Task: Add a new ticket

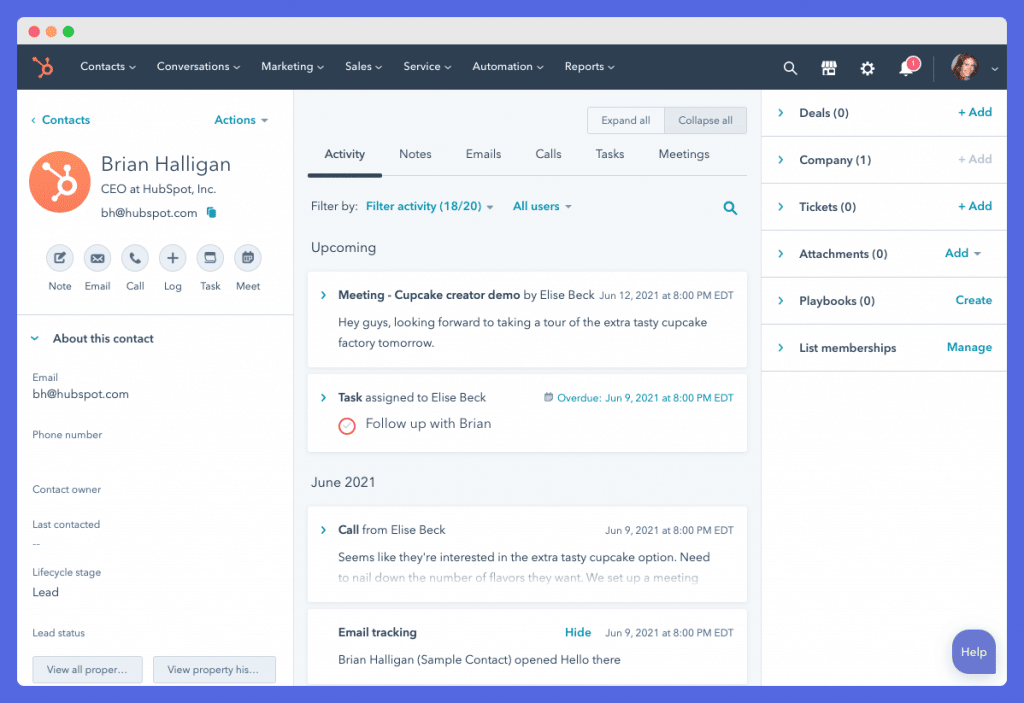Action: [974, 206]
